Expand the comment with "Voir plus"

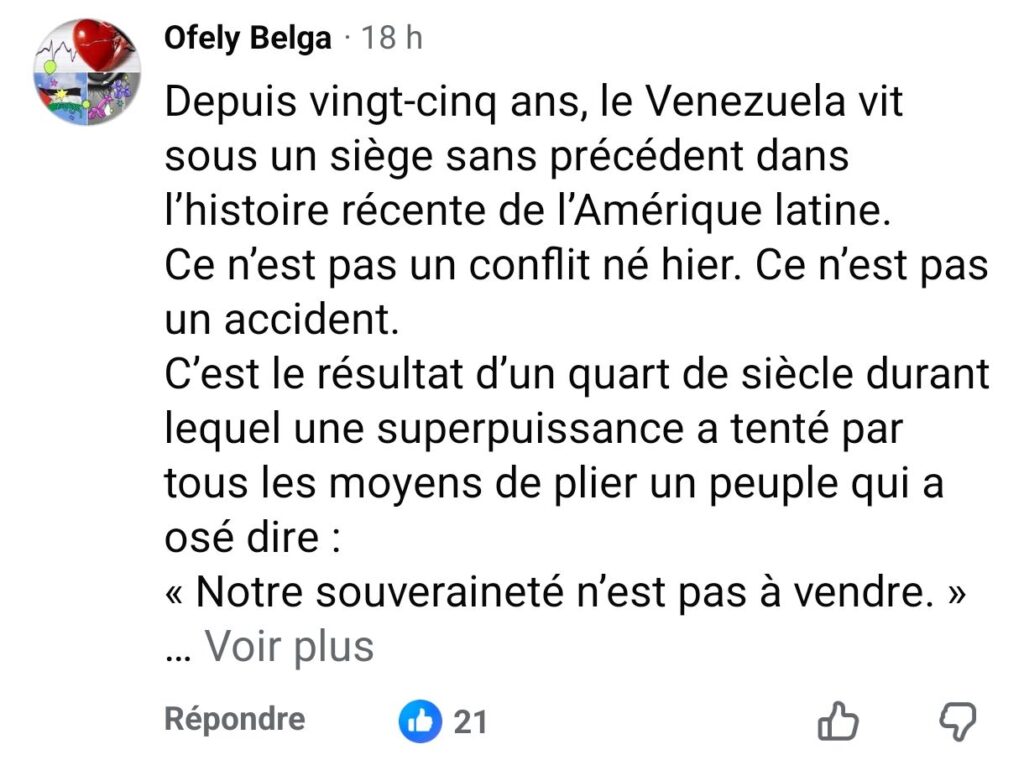pyautogui.click(x=289, y=647)
